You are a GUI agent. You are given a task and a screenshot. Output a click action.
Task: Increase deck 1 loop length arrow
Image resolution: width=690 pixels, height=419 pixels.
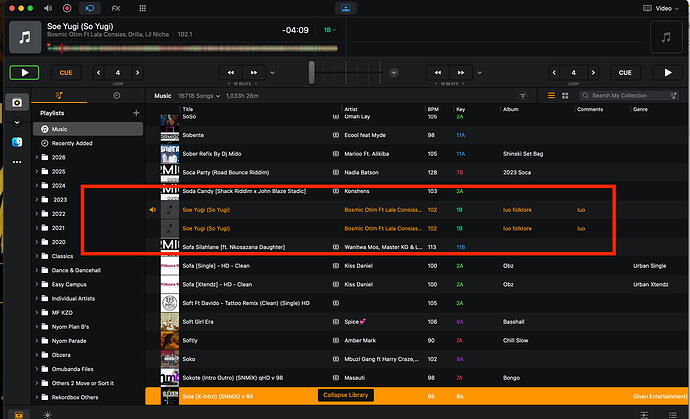coord(138,73)
